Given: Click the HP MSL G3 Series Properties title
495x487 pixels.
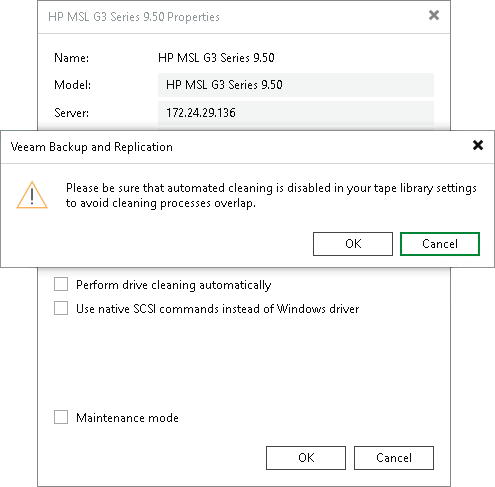Looking at the screenshot, I should (134, 17).
